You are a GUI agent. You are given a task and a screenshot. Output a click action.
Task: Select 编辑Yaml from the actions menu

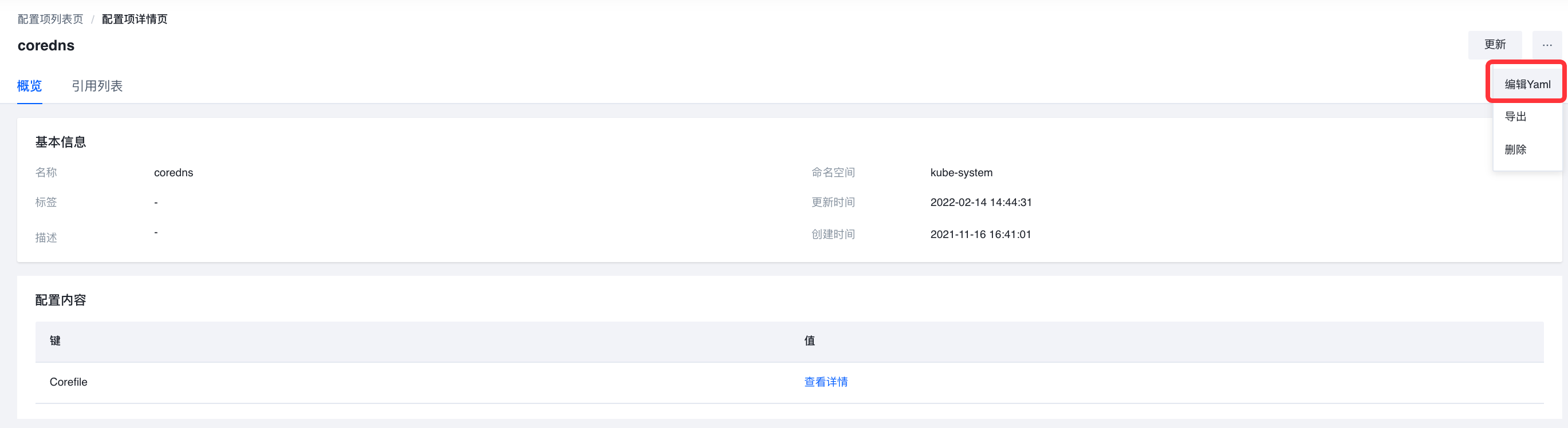tap(1526, 84)
